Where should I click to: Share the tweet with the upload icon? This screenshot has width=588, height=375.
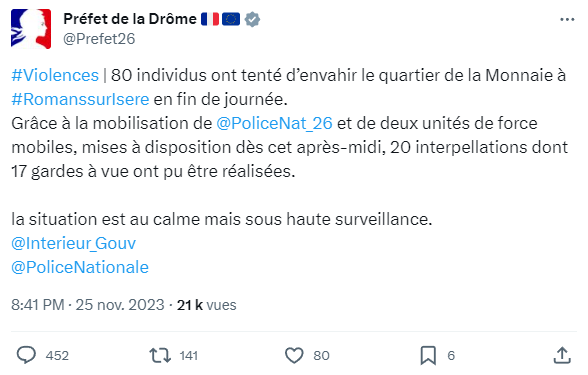coord(562,355)
